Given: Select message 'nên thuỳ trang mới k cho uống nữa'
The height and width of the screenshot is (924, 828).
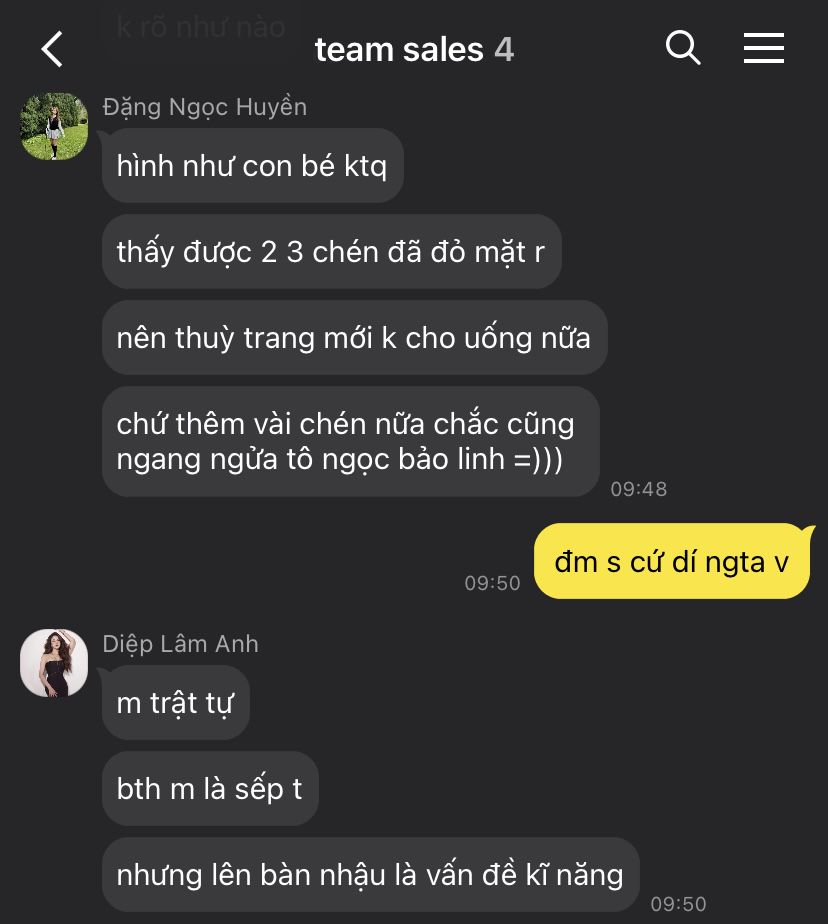Looking at the screenshot, I should coord(354,338).
